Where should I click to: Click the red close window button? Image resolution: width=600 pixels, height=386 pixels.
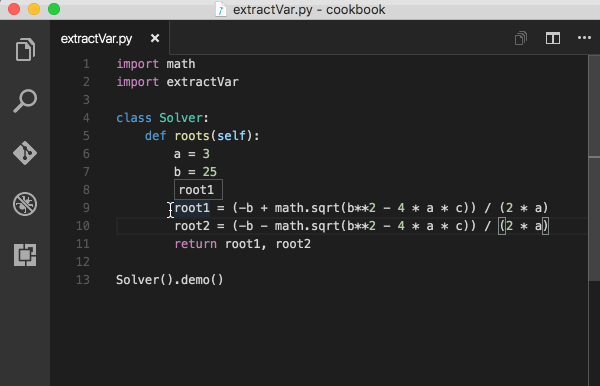click(x=14, y=9)
